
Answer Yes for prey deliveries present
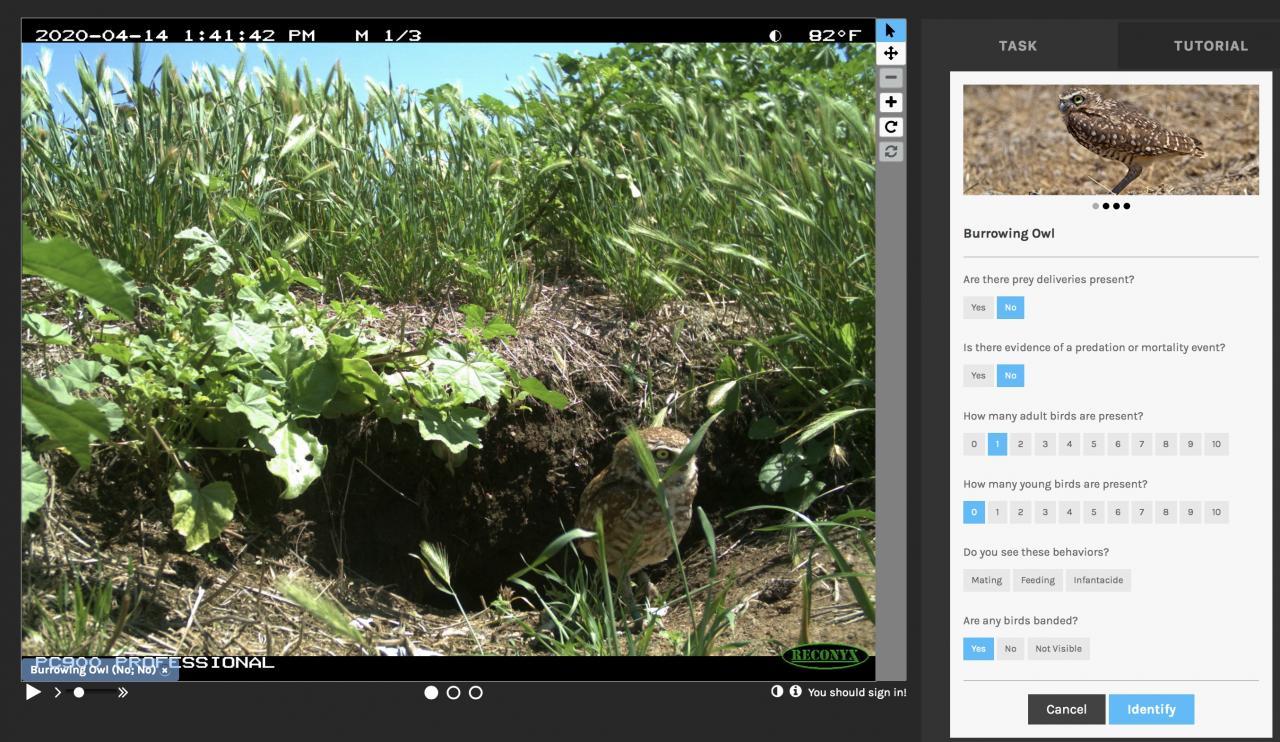tap(978, 308)
